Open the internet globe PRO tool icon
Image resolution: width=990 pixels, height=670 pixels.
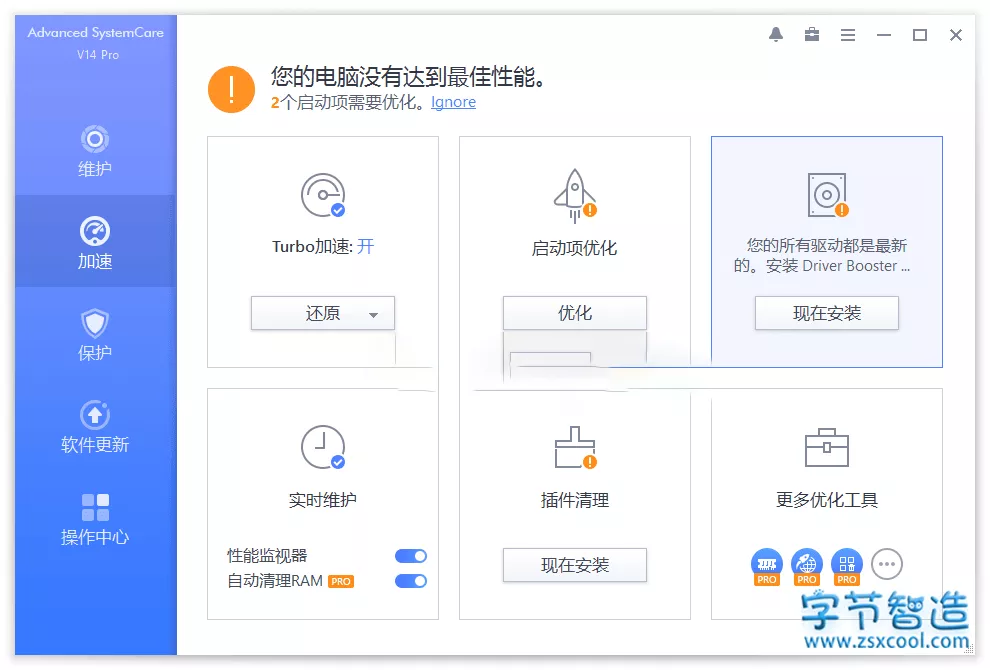807,566
